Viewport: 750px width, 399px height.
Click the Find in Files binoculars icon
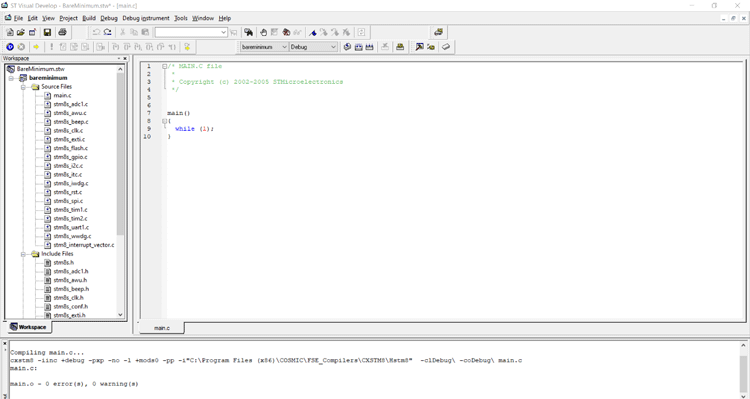[248, 33]
